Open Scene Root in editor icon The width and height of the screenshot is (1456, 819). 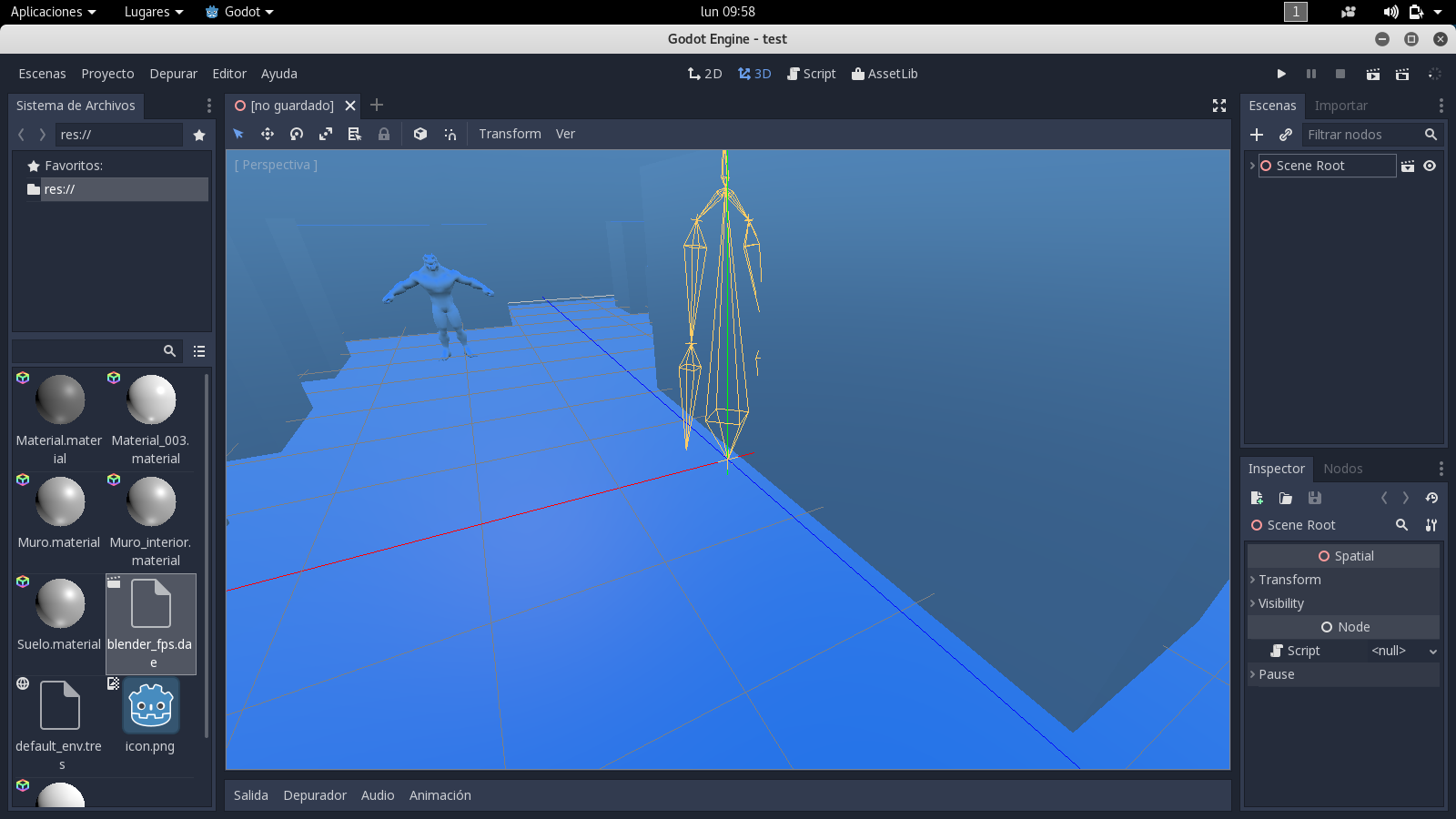1408,166
